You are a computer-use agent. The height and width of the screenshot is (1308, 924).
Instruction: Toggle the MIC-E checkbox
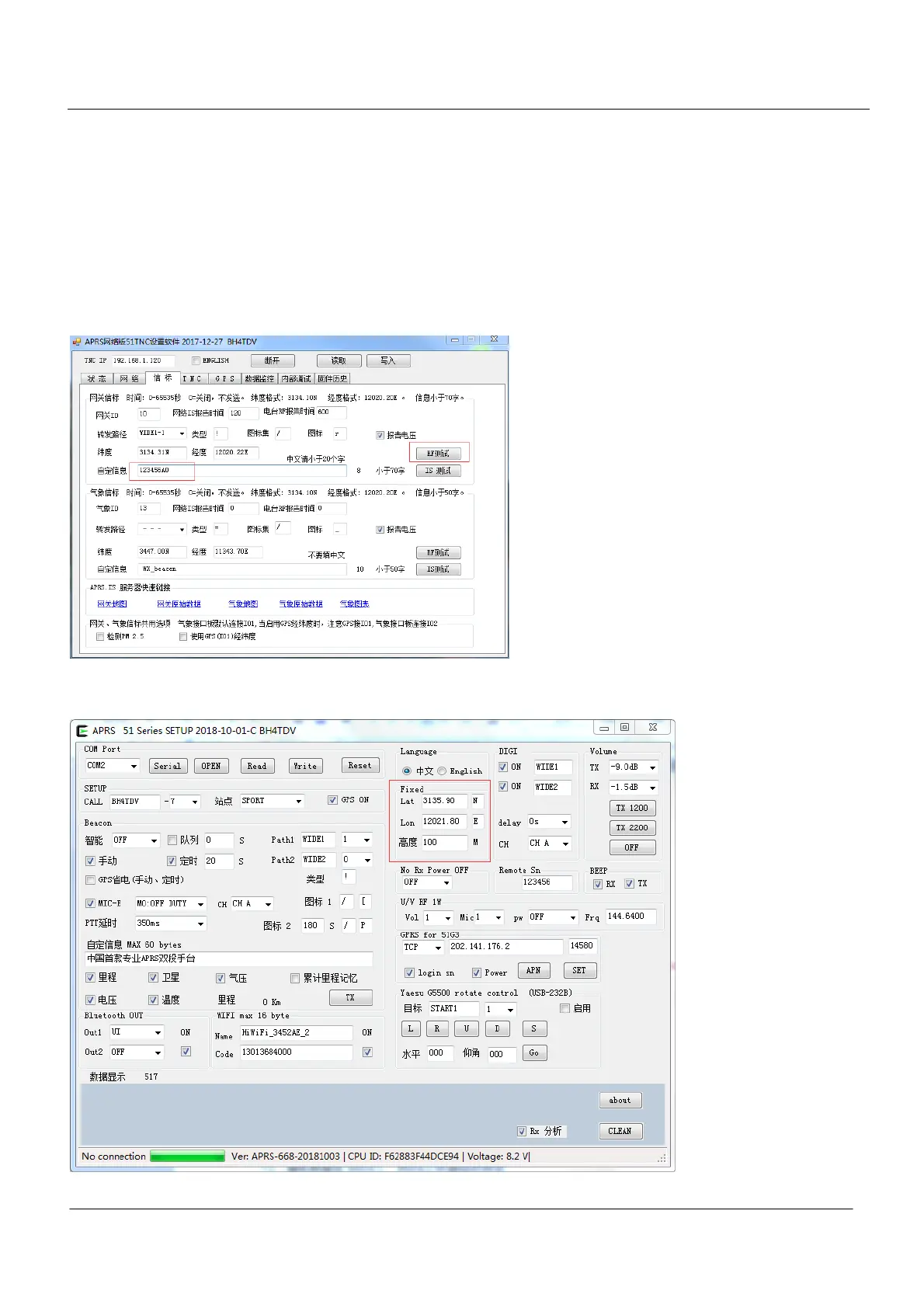click(90, 903)
